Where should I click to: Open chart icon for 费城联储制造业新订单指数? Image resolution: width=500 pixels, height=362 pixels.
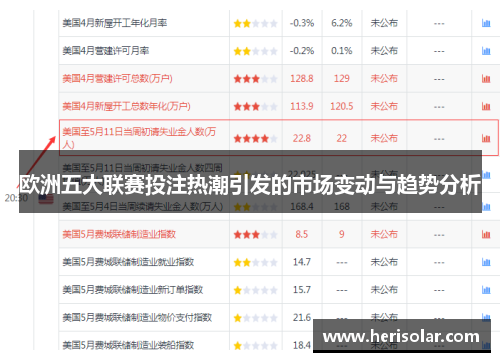486,290
